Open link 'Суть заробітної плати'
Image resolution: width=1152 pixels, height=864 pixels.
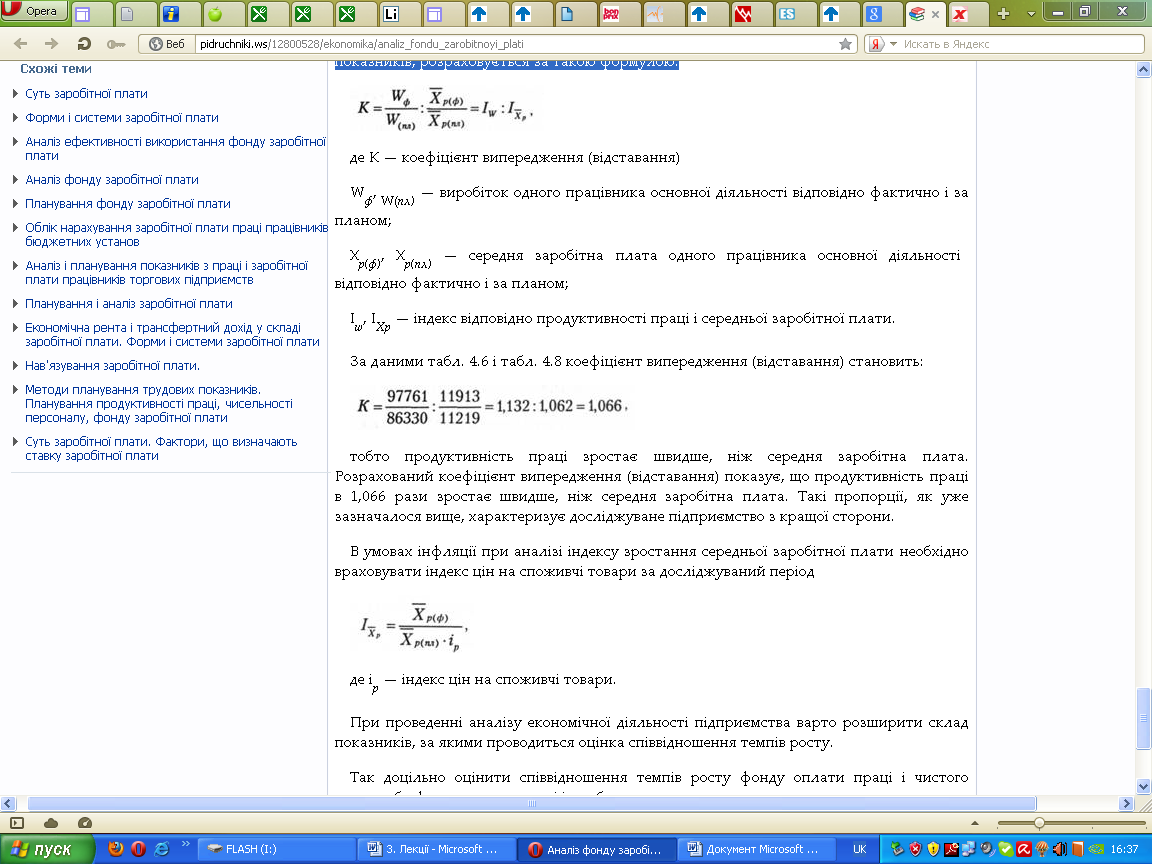click(x=87, y=93)
